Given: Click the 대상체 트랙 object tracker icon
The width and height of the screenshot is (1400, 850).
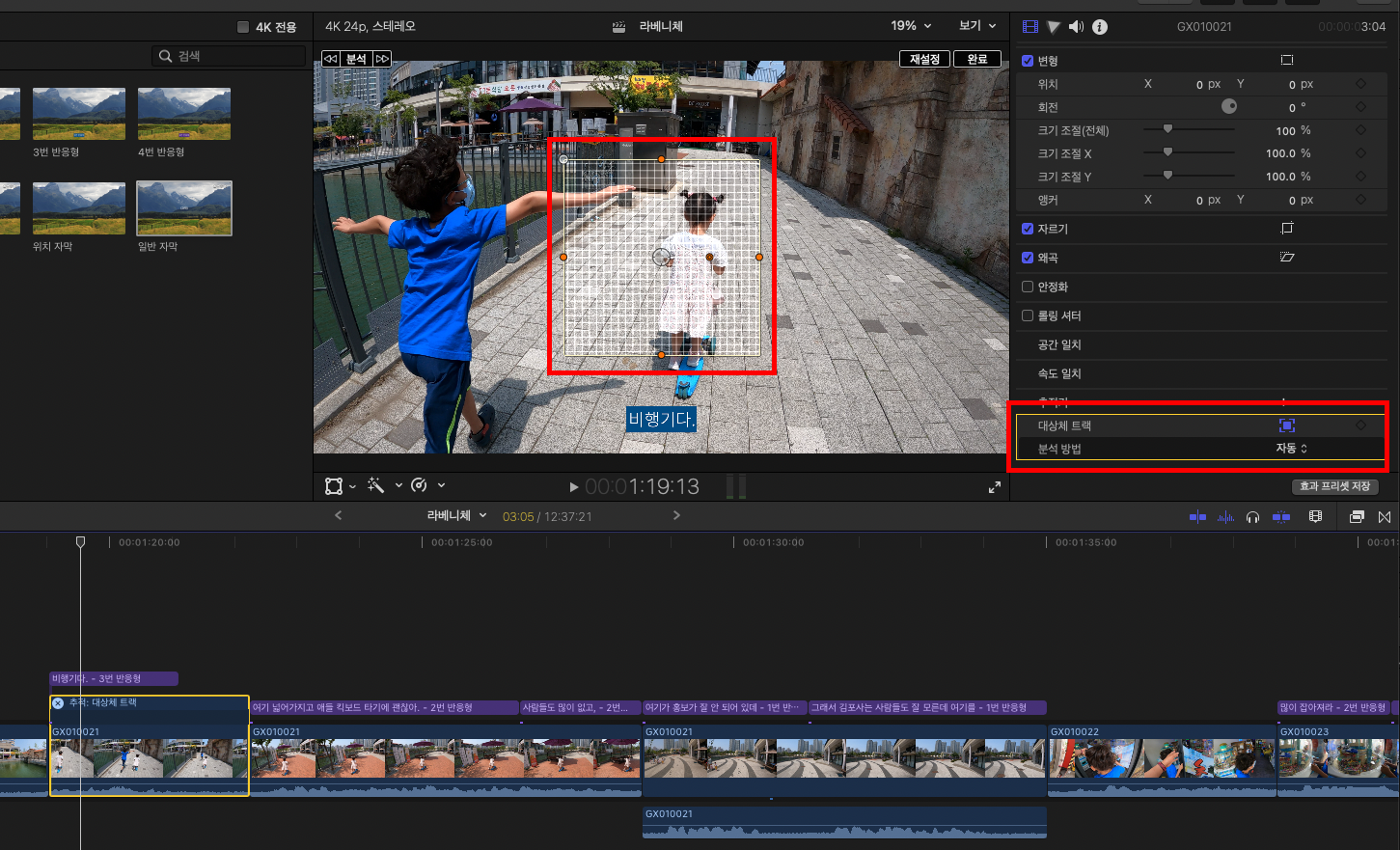Looking at the screenshot, I should pyautogui.click(x=1287, y=425).
